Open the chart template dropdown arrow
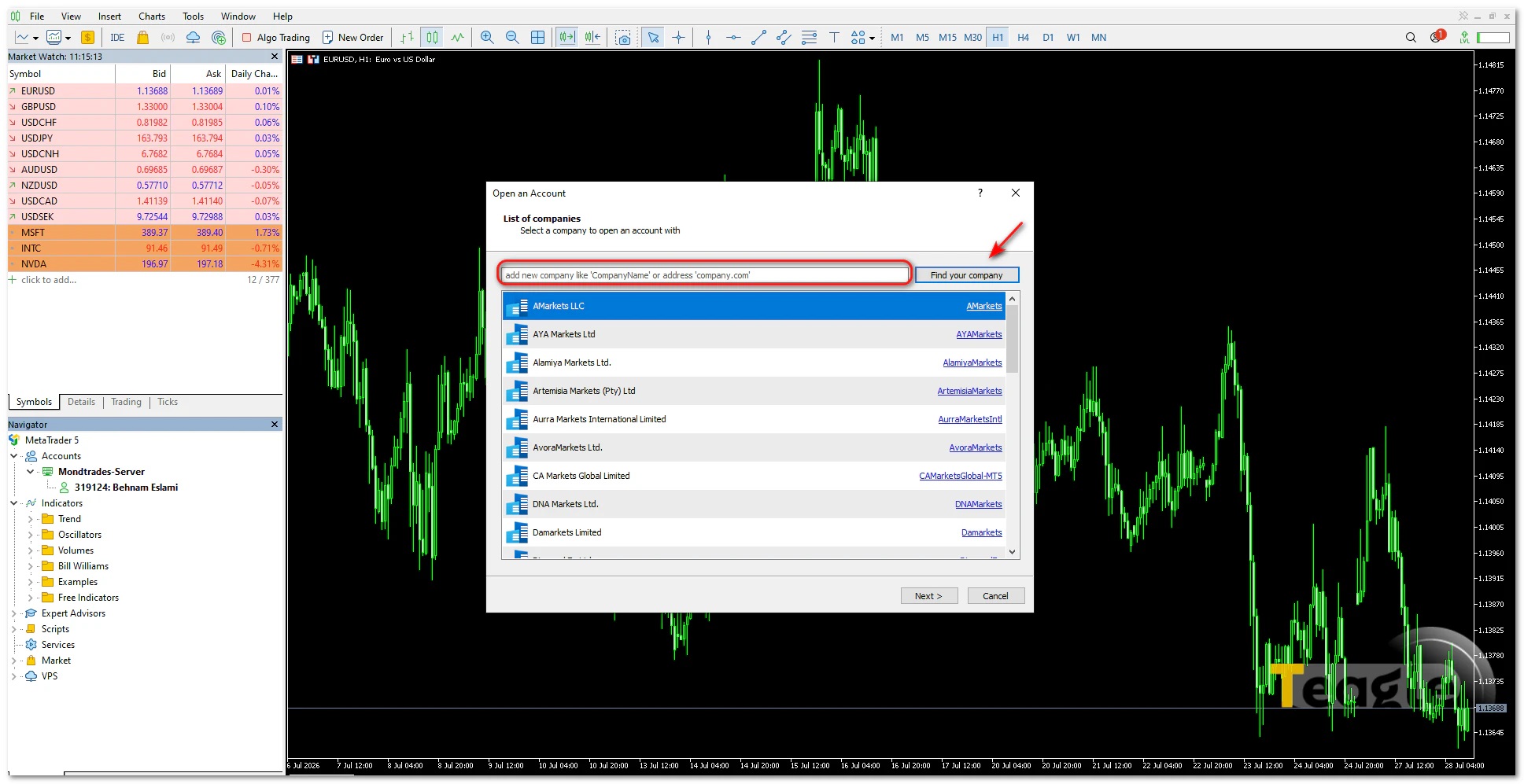The height and width of the screenshot is (784, 1524). 68,38
